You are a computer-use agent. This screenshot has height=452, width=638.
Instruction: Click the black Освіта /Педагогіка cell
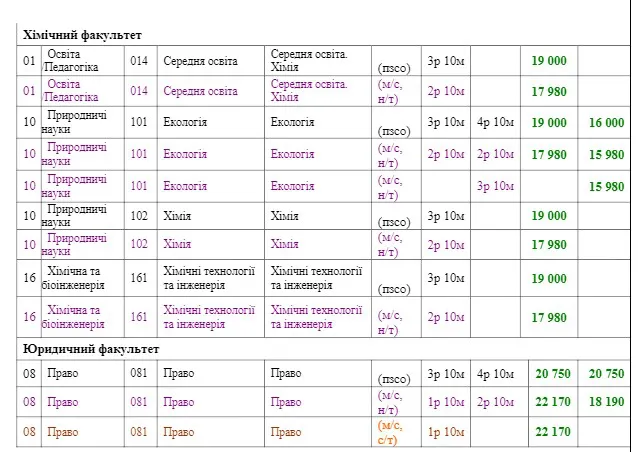tap(70, 61)
